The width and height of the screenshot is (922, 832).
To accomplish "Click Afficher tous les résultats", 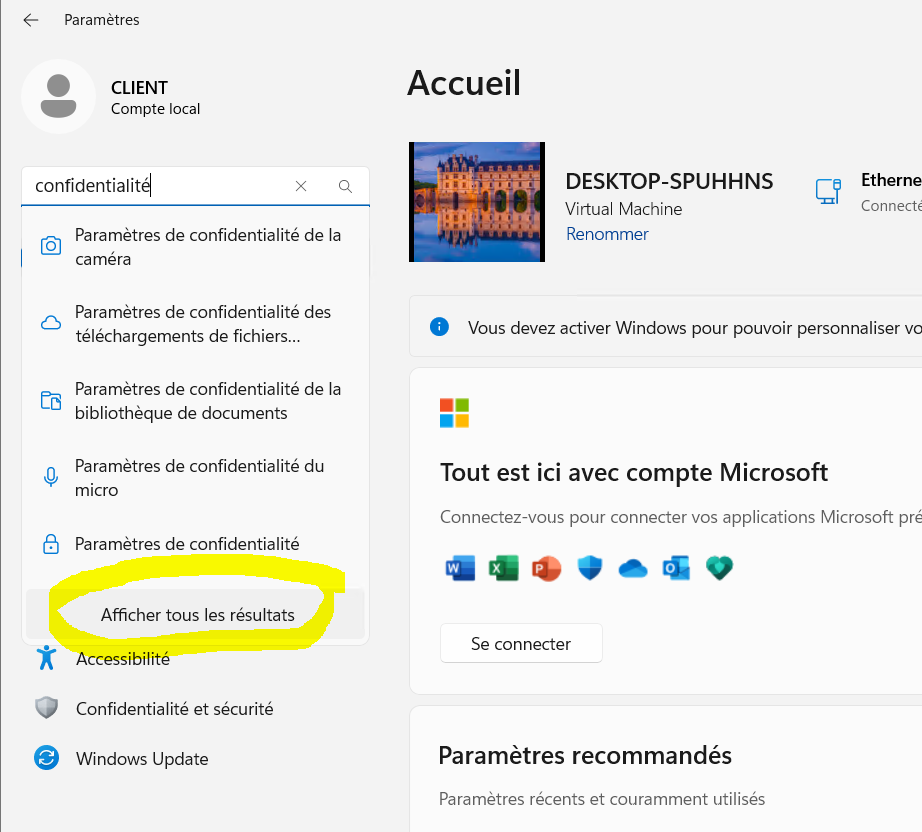I will click(x=195, y=615).
